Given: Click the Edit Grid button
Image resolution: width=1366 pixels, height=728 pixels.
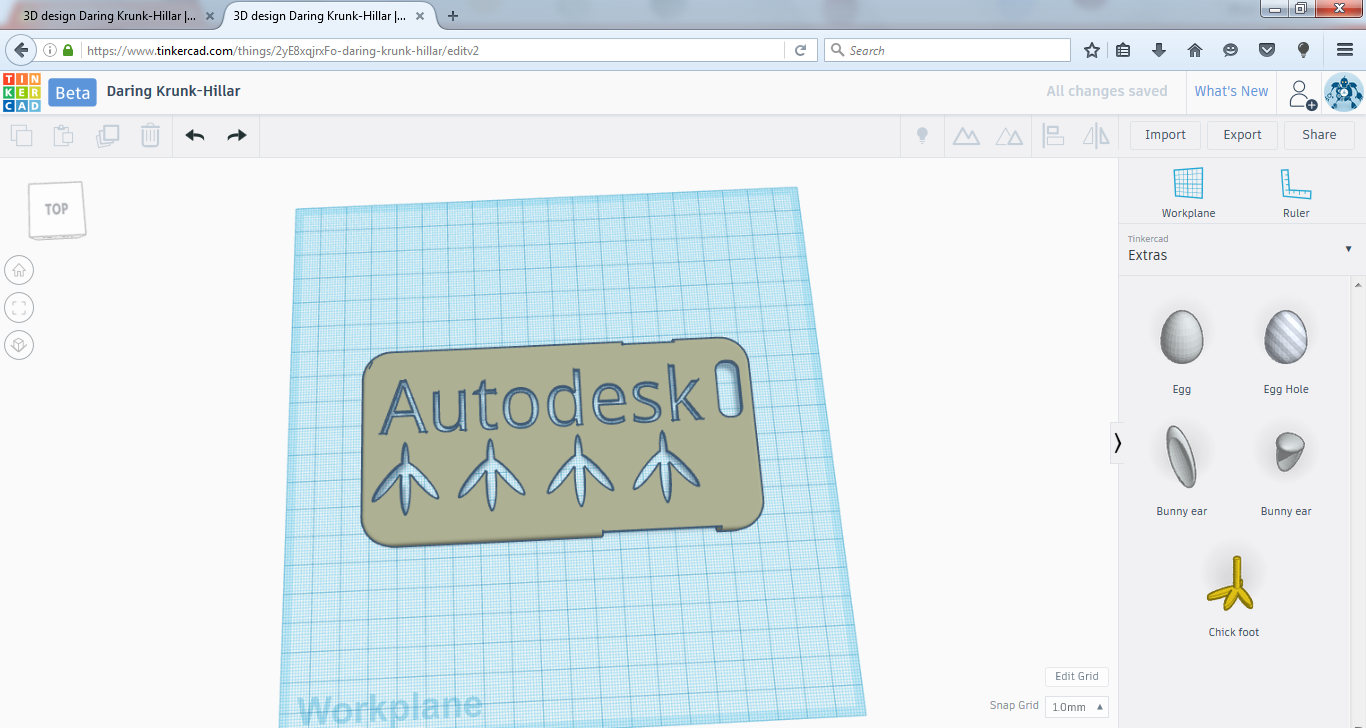Looking at the screenshot, I should click(1077, 677).
